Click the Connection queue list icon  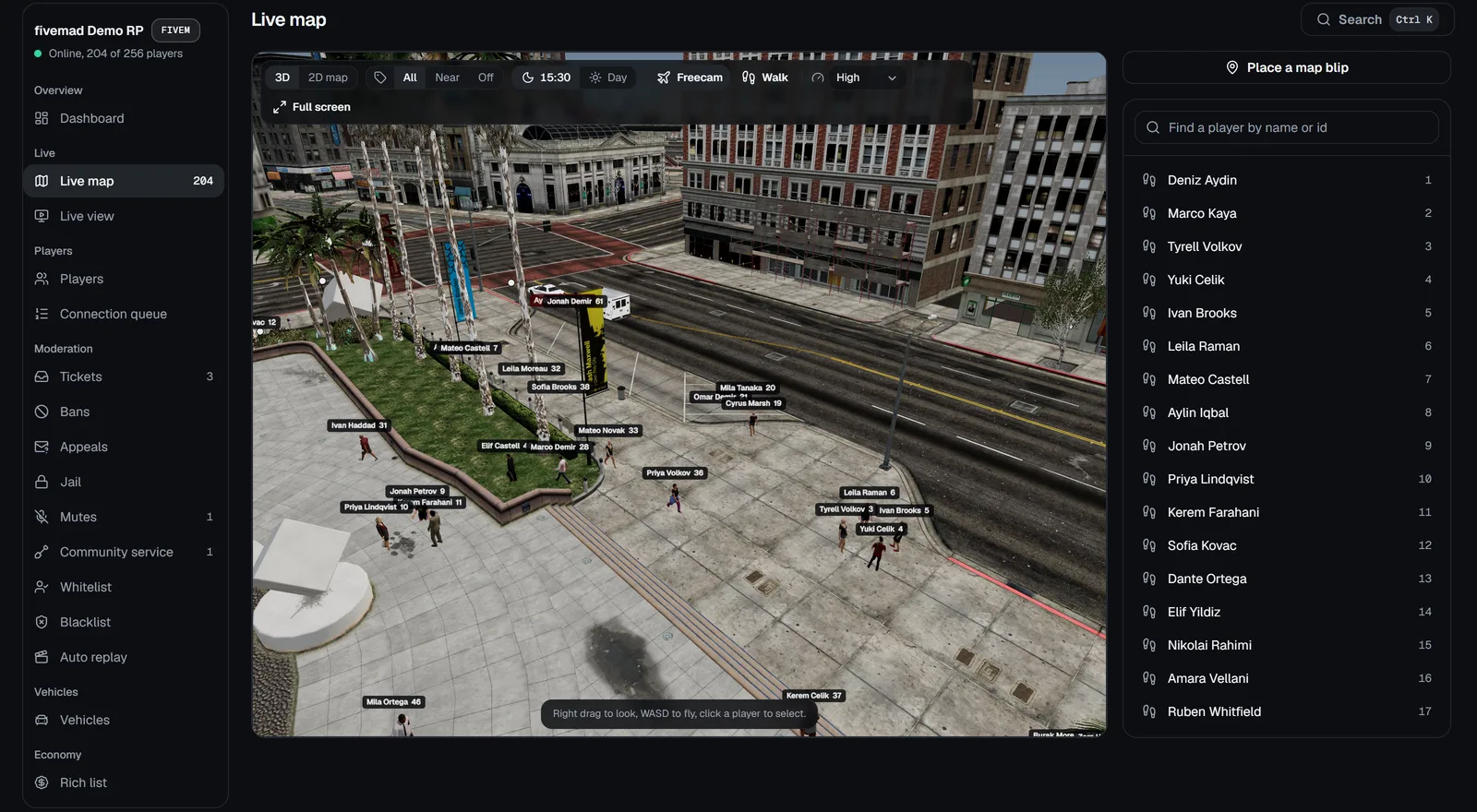pyautogui.click(x=42, y=314)
